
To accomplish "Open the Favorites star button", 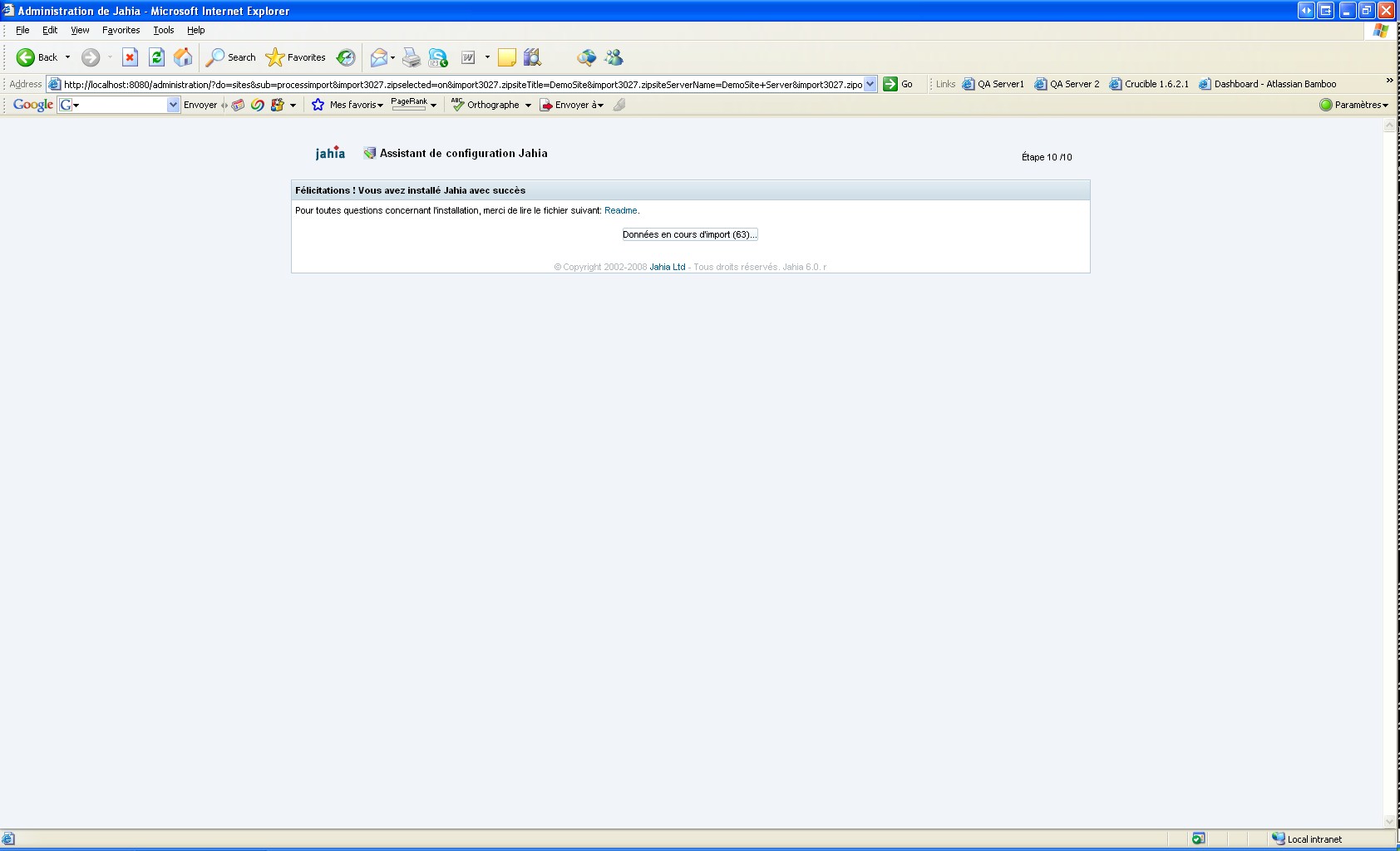I will tap(295, 57).
